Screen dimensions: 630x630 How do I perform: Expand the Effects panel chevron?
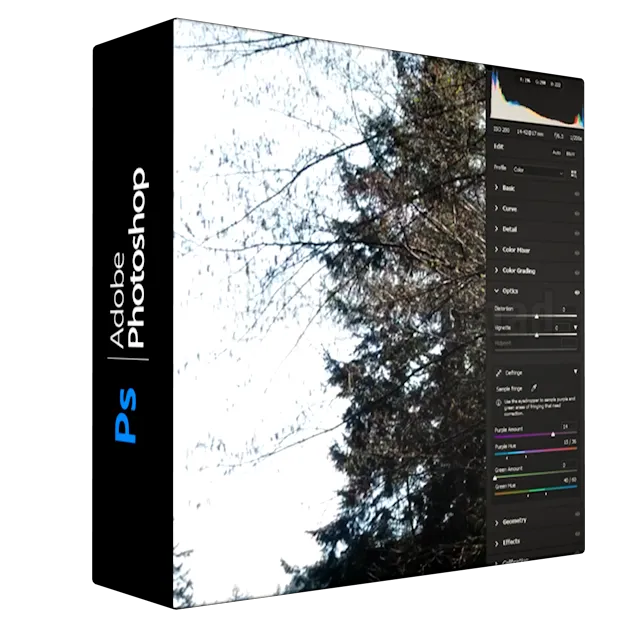[x=497, y=543]
